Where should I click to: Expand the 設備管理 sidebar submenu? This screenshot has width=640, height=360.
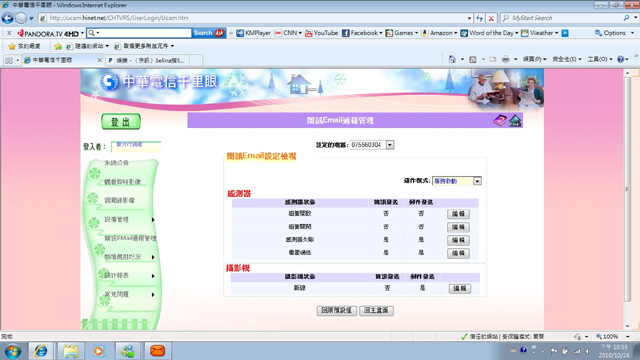(153, 220)
